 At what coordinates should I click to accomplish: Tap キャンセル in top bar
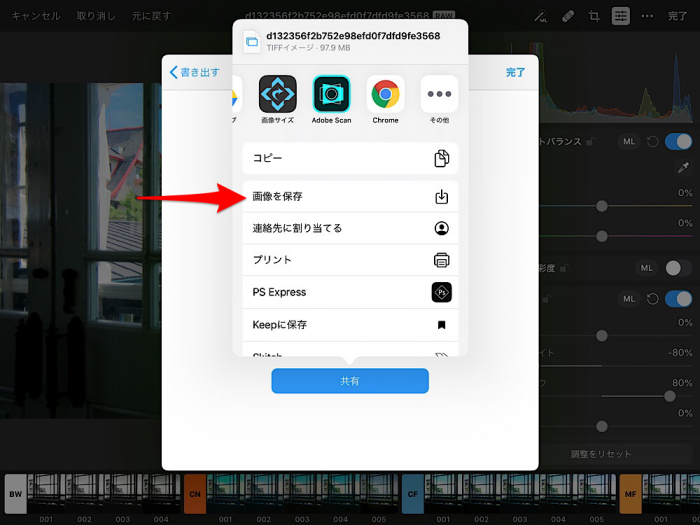(x=36, y=16)
